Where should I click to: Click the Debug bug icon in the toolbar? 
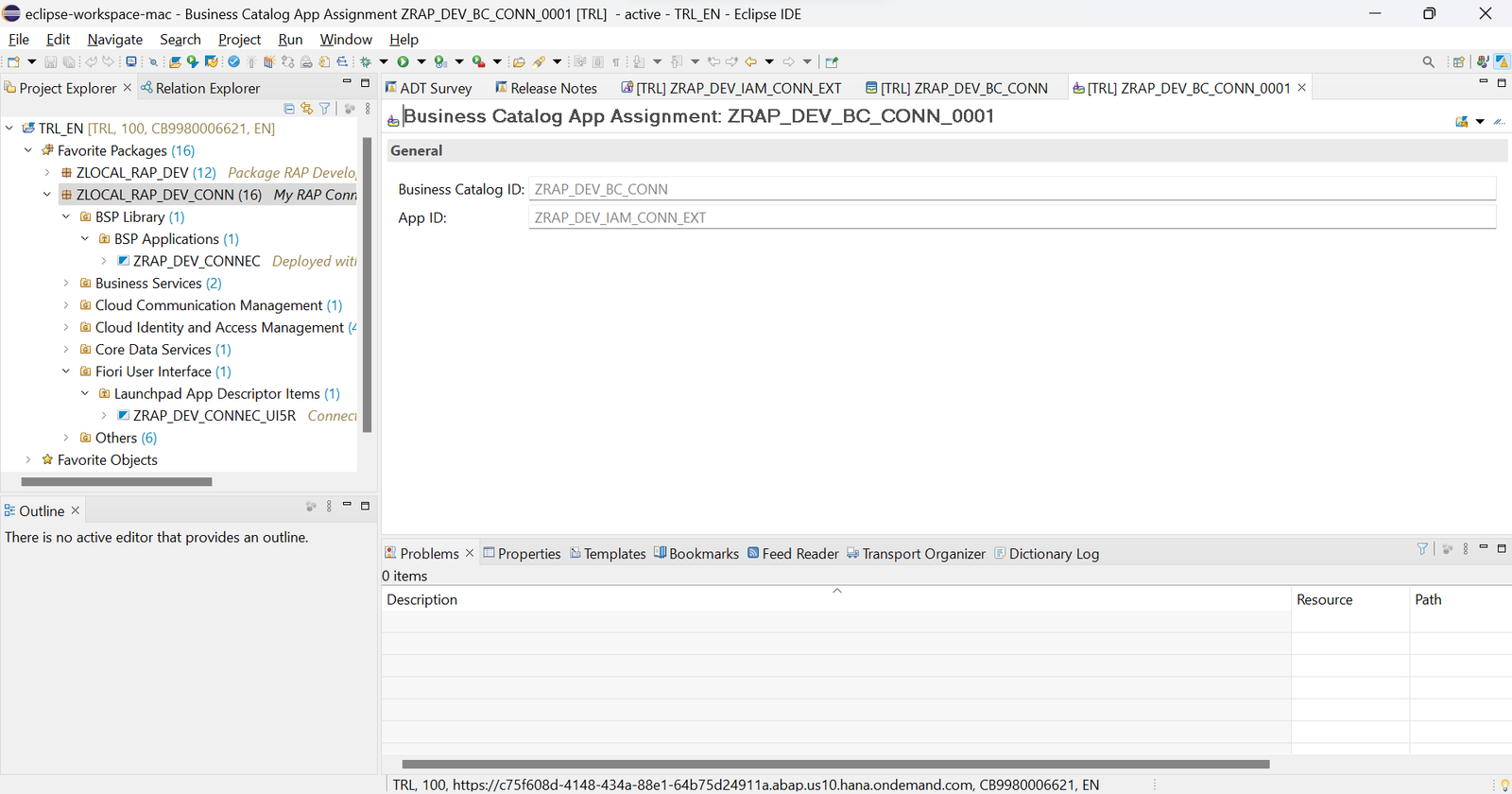(x=366, y=61)
